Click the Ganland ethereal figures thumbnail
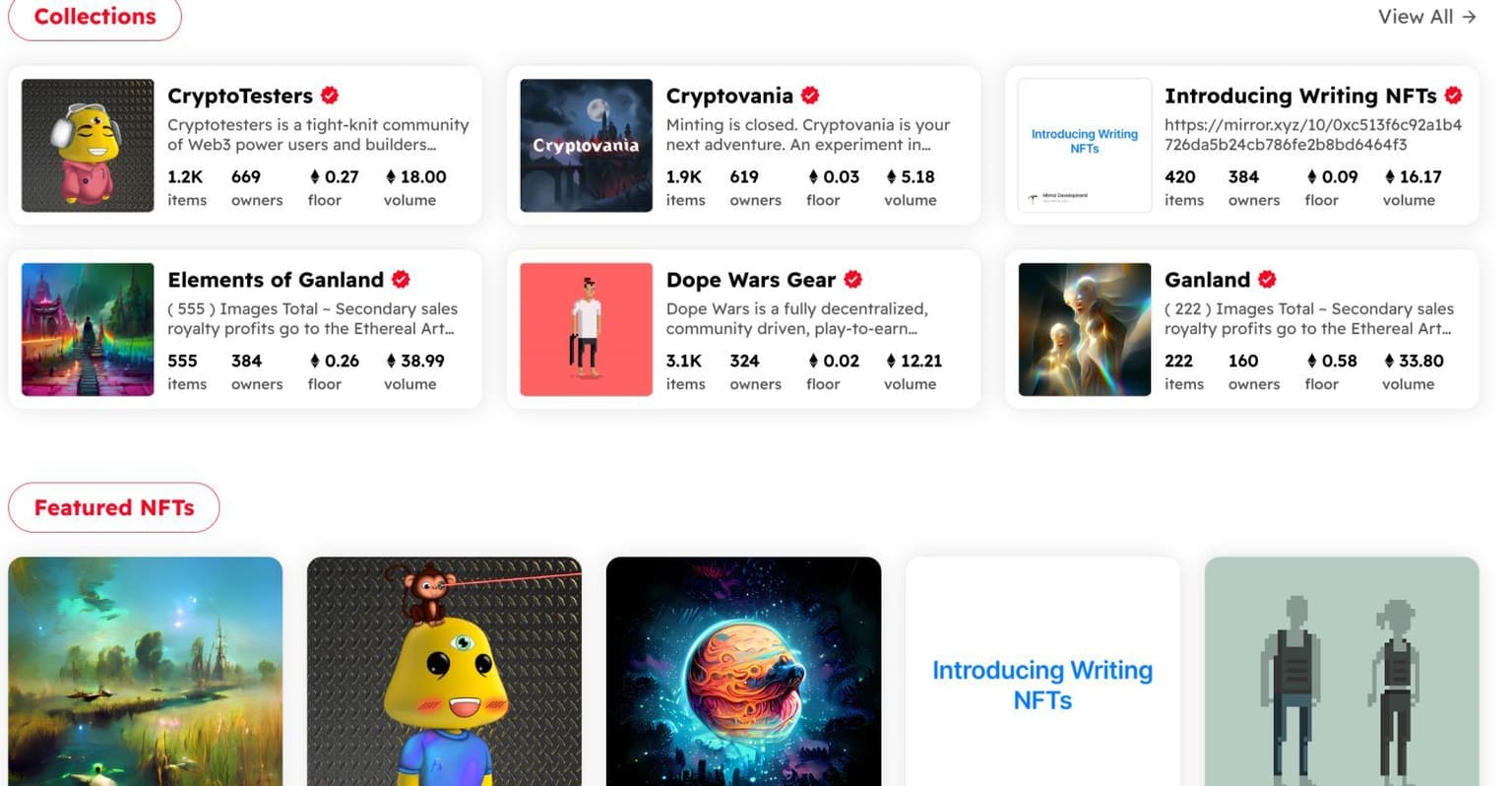 tap(1085, 330)
